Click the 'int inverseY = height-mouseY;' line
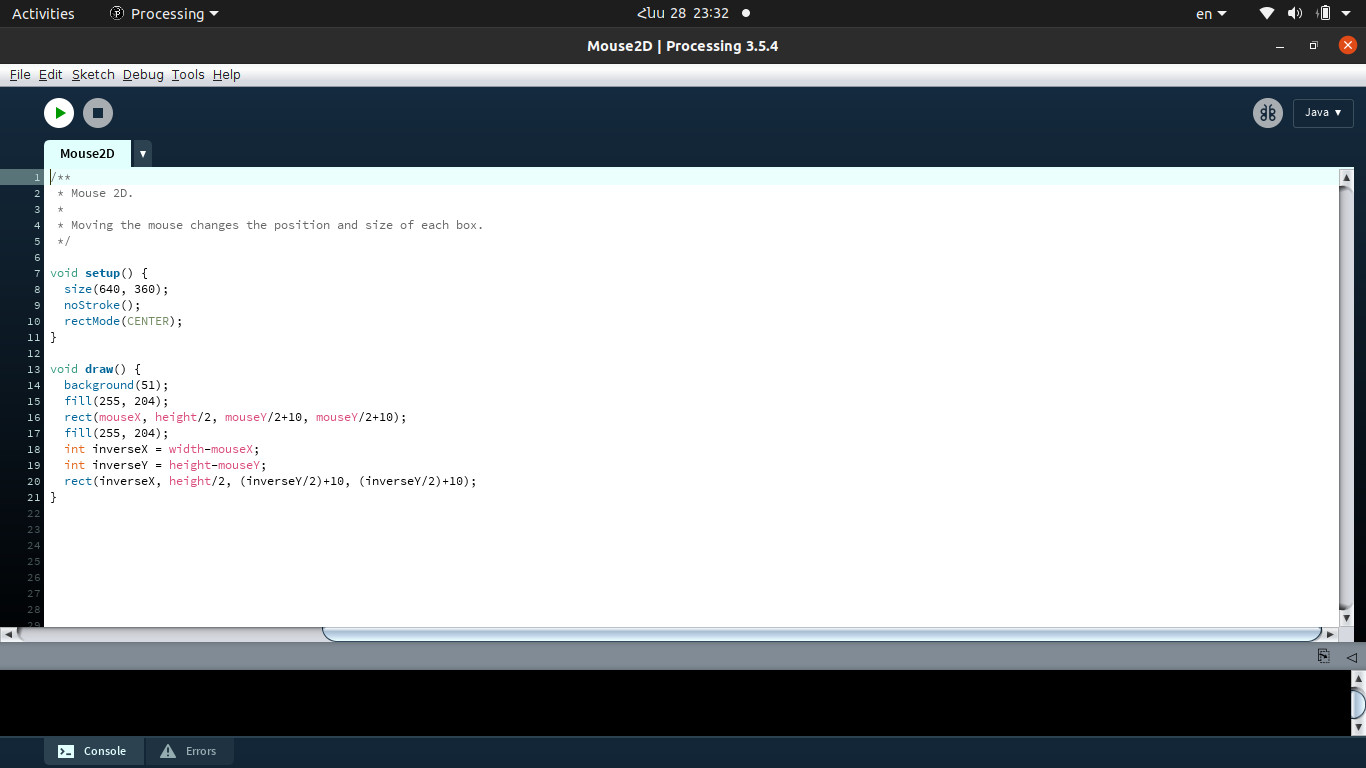1366x768 pixels. (x=165, y=465)
